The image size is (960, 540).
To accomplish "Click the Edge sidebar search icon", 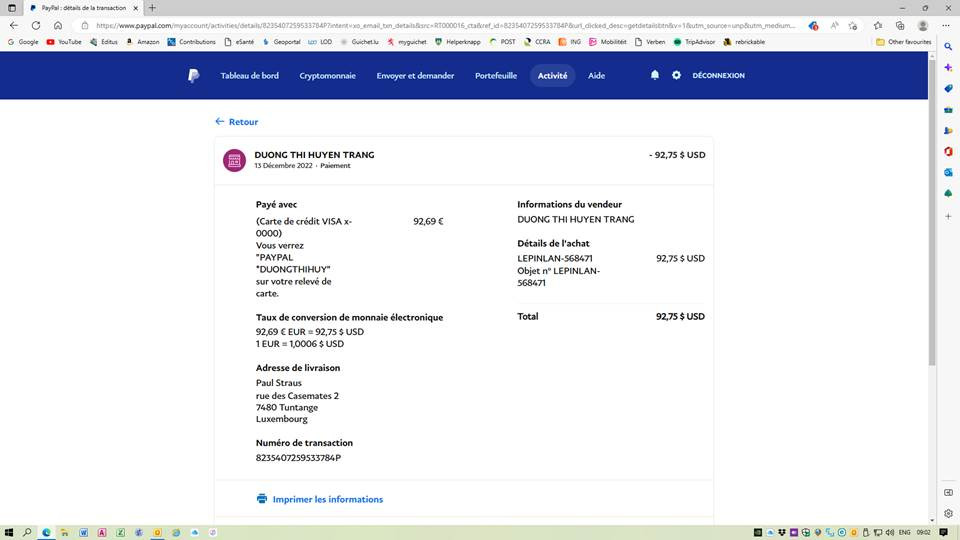I will pos(948,47).
